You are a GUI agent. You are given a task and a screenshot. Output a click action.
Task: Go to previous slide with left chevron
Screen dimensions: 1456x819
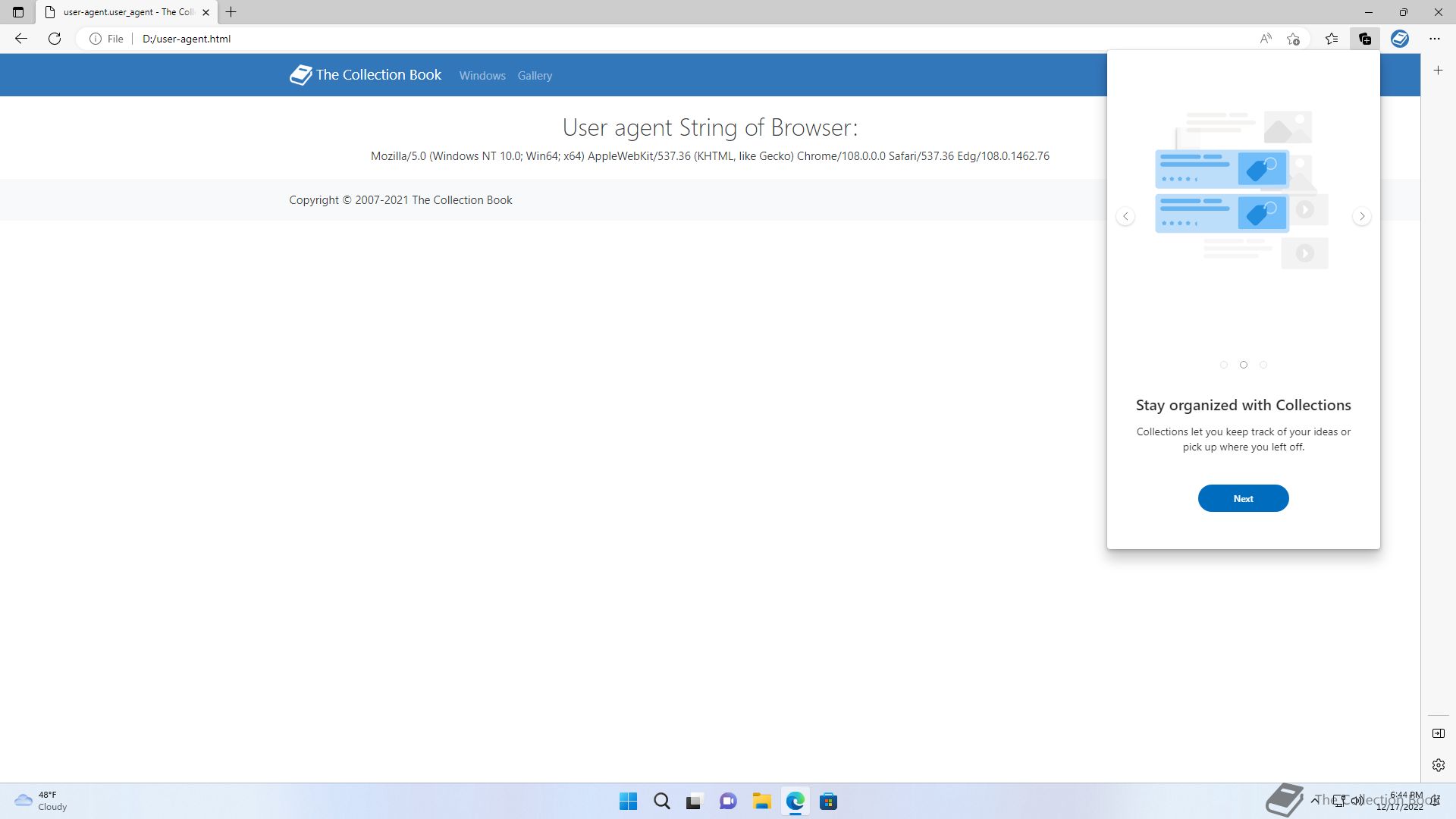1125,216
